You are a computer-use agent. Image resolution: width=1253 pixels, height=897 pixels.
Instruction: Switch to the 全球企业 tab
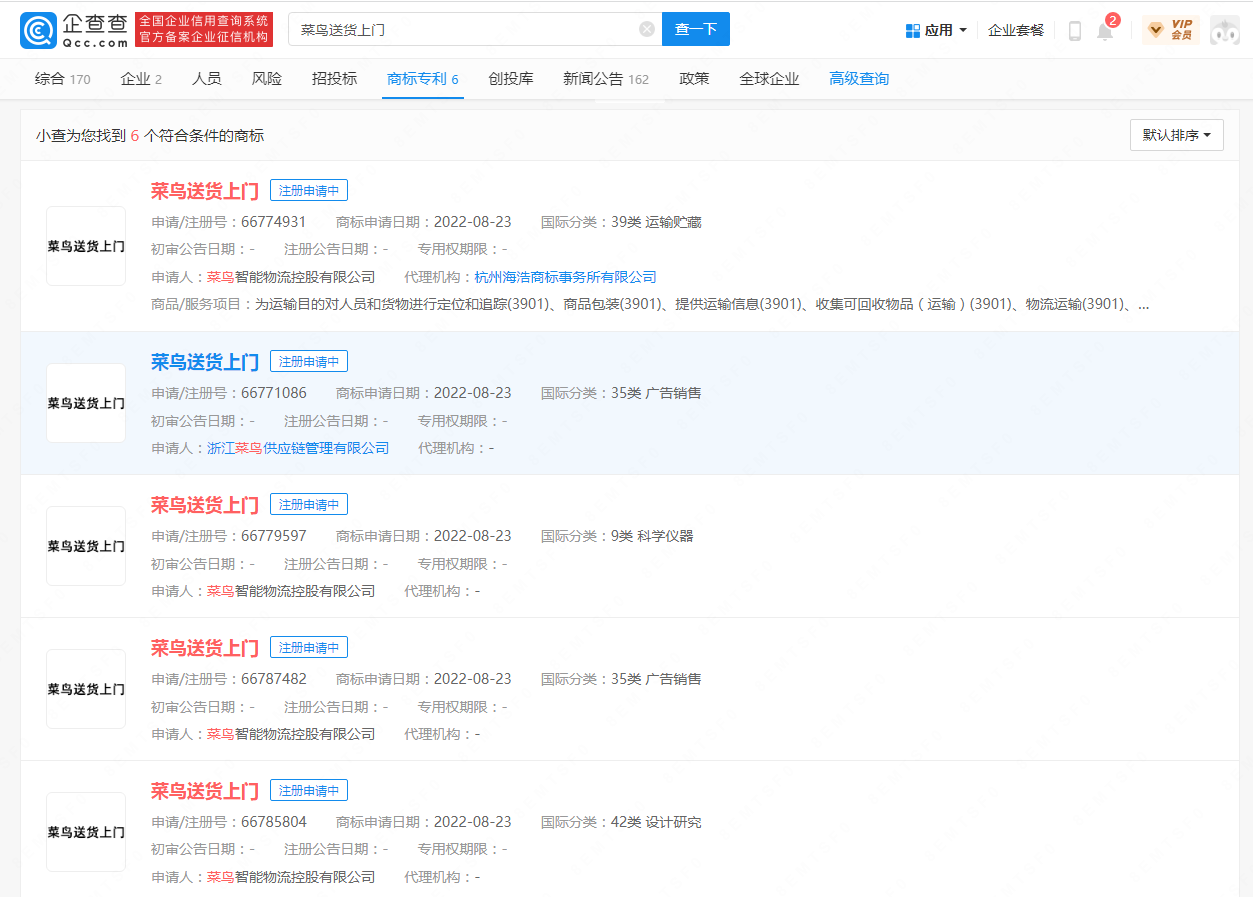click(769, 79)
